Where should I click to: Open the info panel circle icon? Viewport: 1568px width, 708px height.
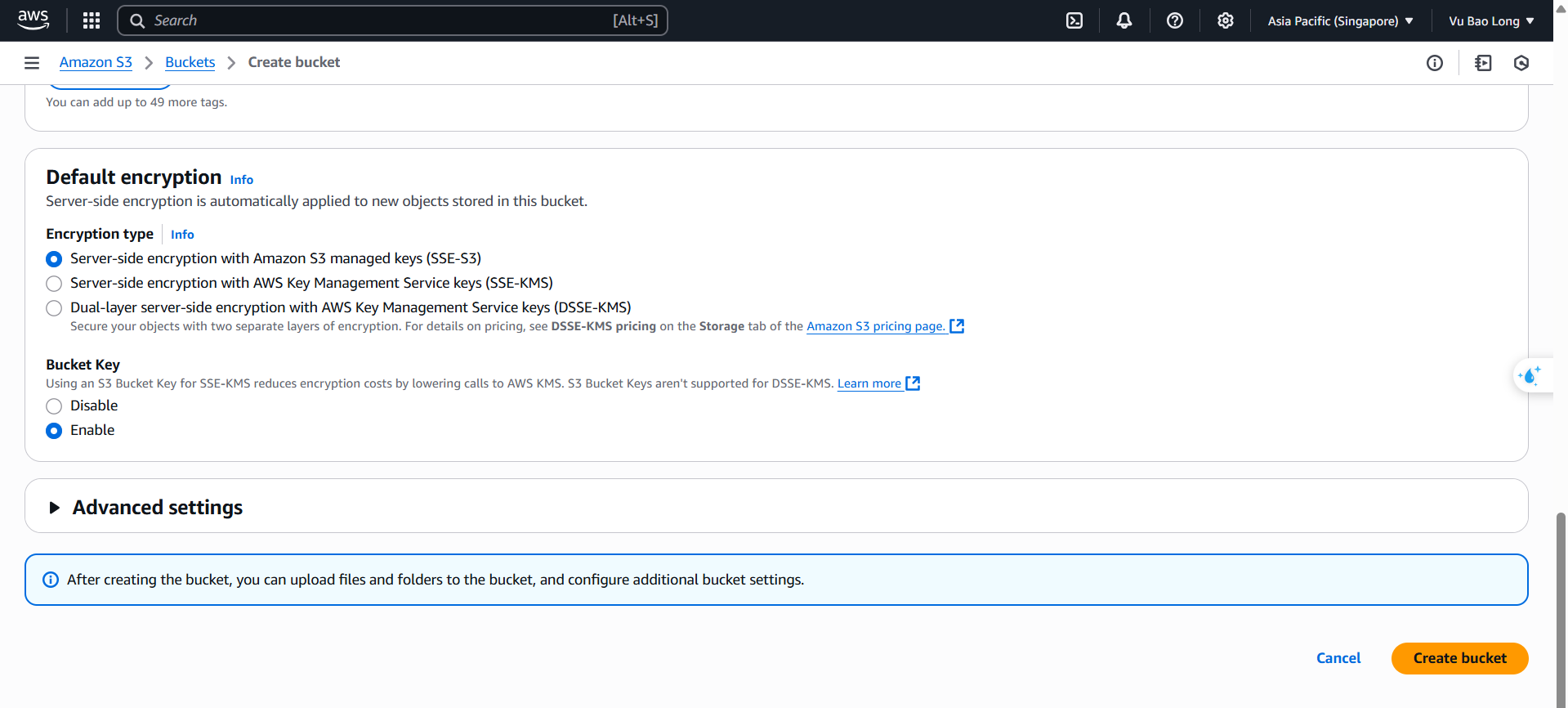click(1435, 63)
